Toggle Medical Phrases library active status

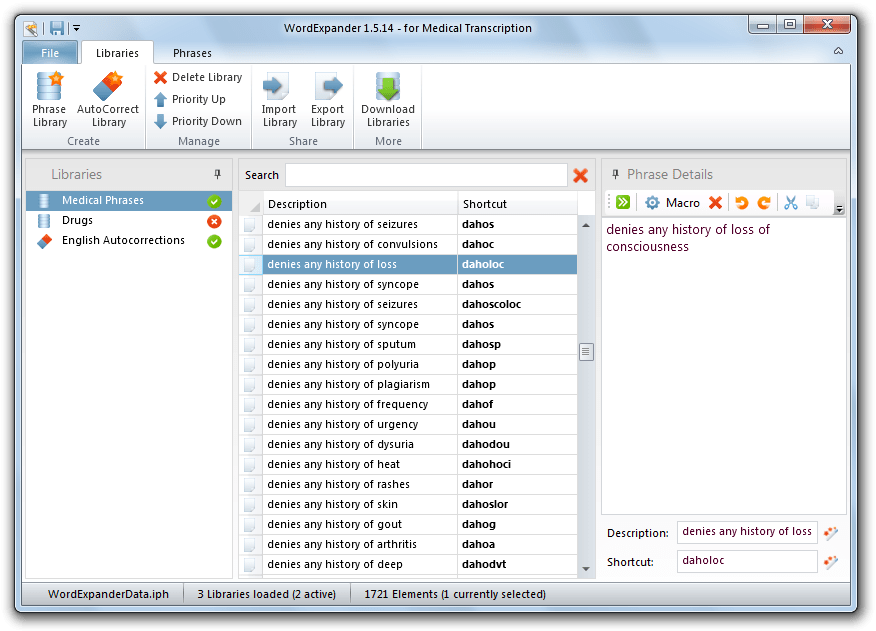pos(214,201)
